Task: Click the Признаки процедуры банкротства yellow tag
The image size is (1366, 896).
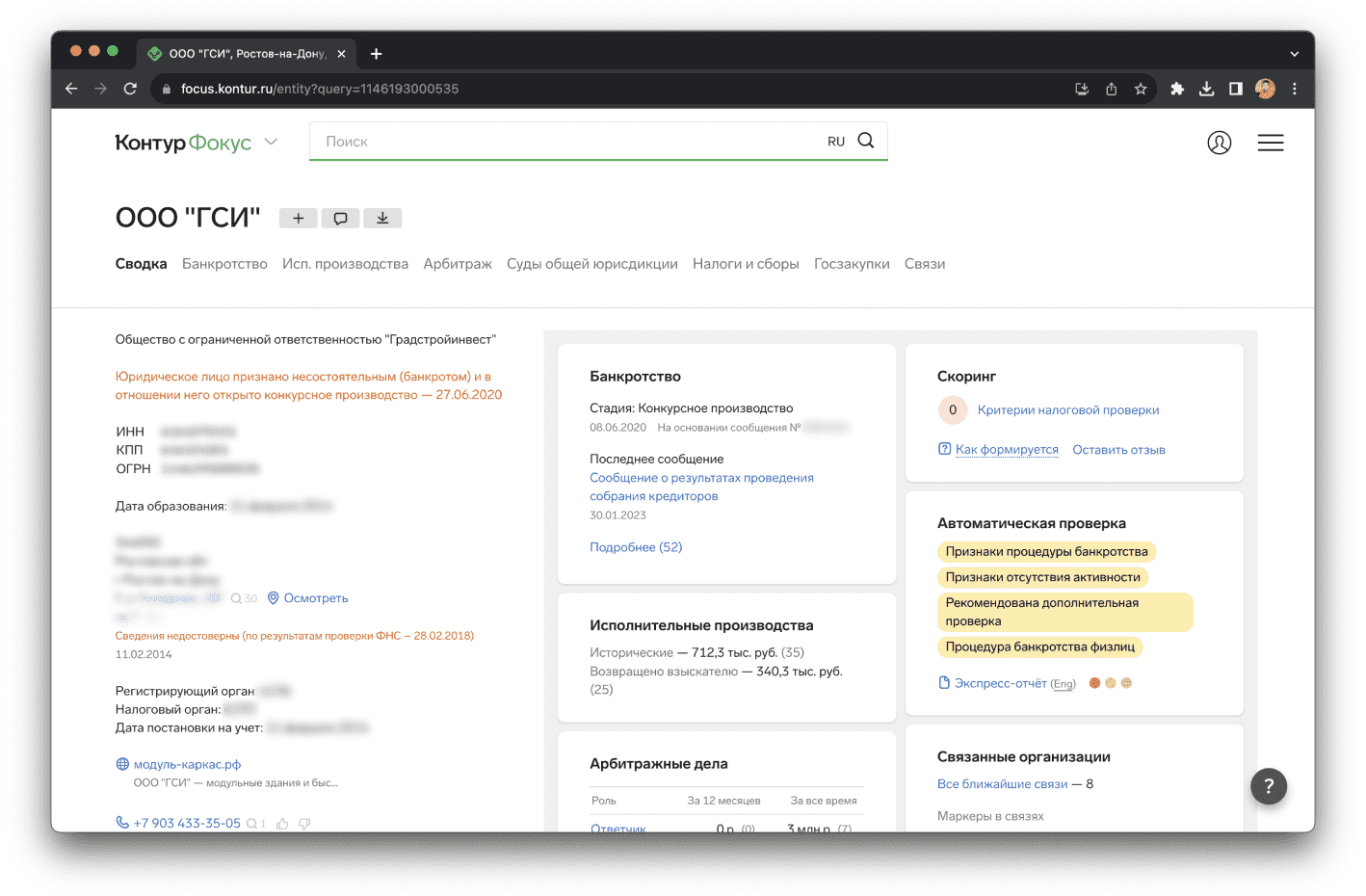Action: tap(1046, 552)
